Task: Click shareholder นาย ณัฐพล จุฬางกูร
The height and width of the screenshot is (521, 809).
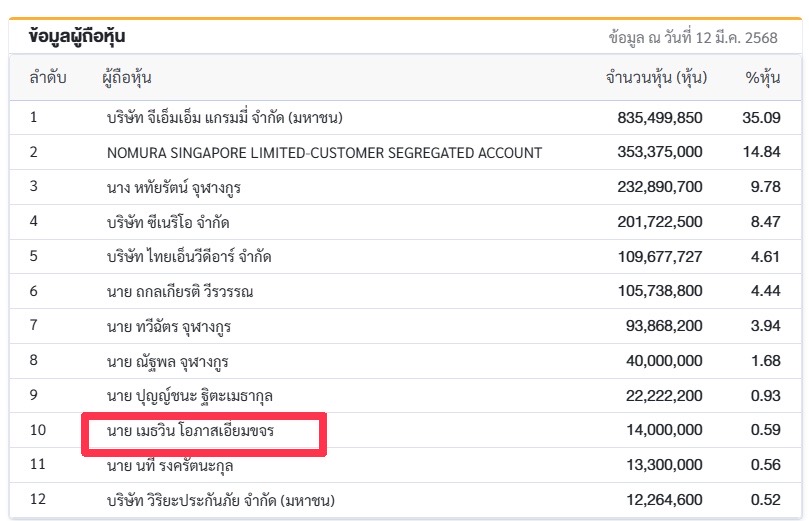Action: click(x=168, y=362)
